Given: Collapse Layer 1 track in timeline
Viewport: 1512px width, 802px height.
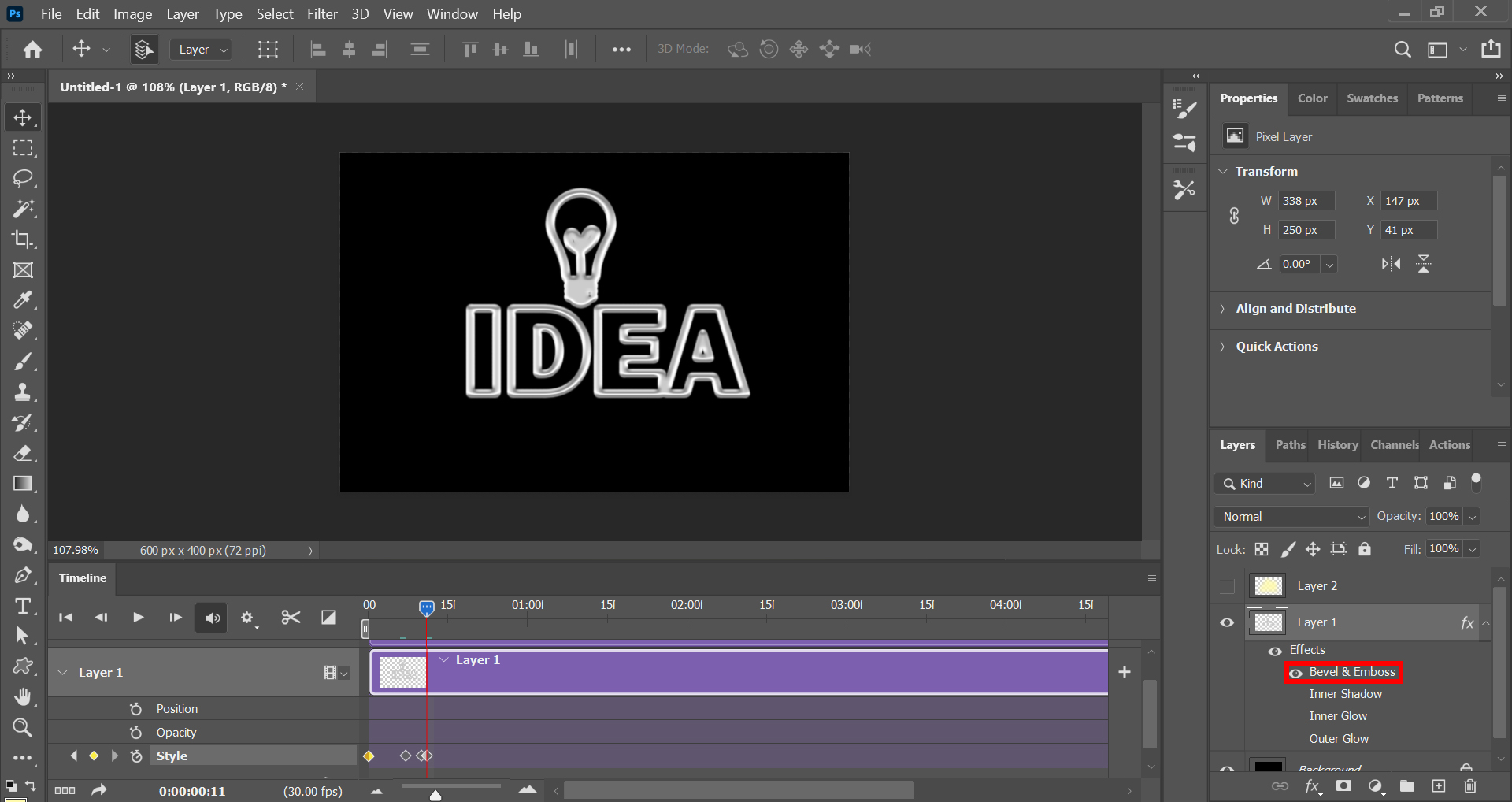Looking at the screenshot, I should (63, 673).
